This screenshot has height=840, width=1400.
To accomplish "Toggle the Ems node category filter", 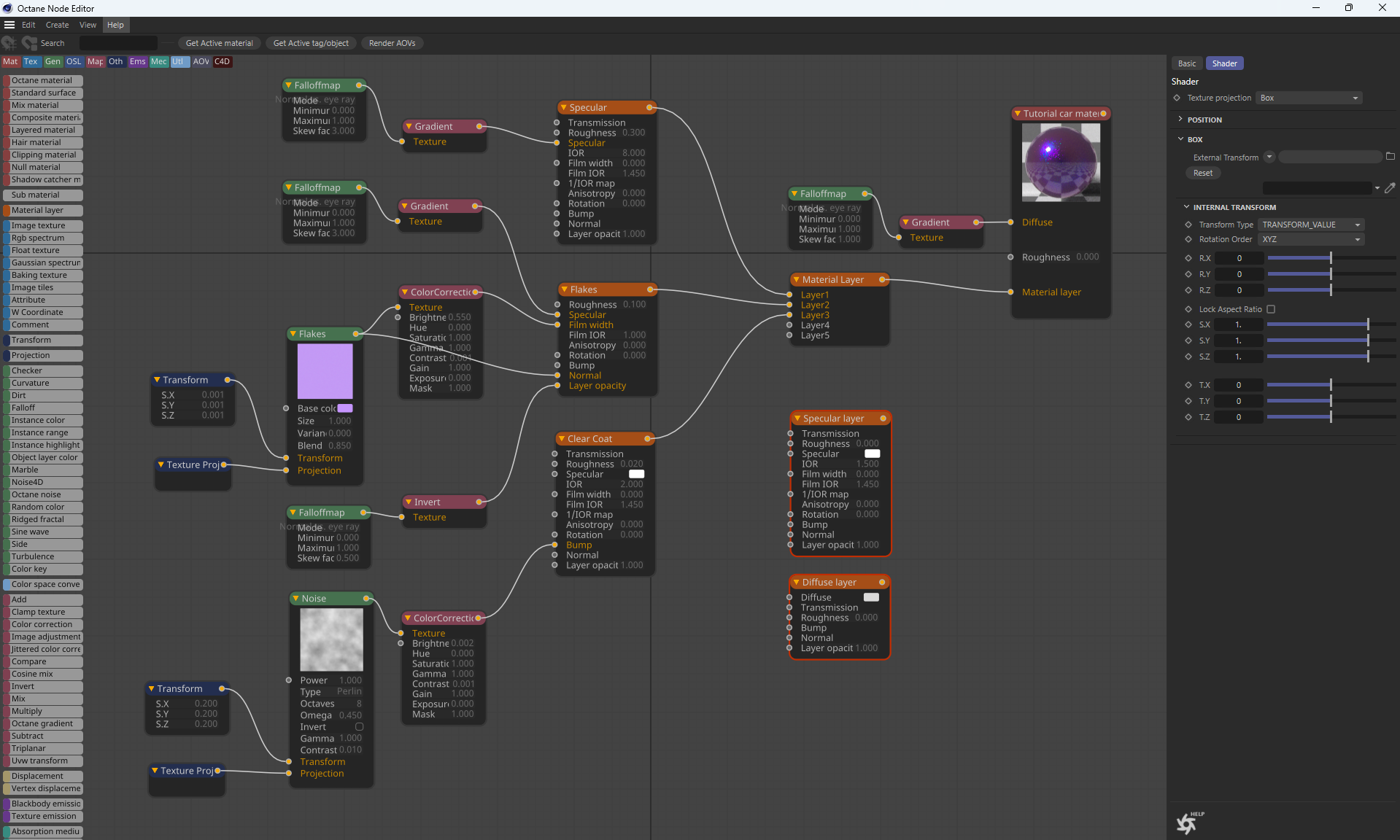I will pos(138,62).
